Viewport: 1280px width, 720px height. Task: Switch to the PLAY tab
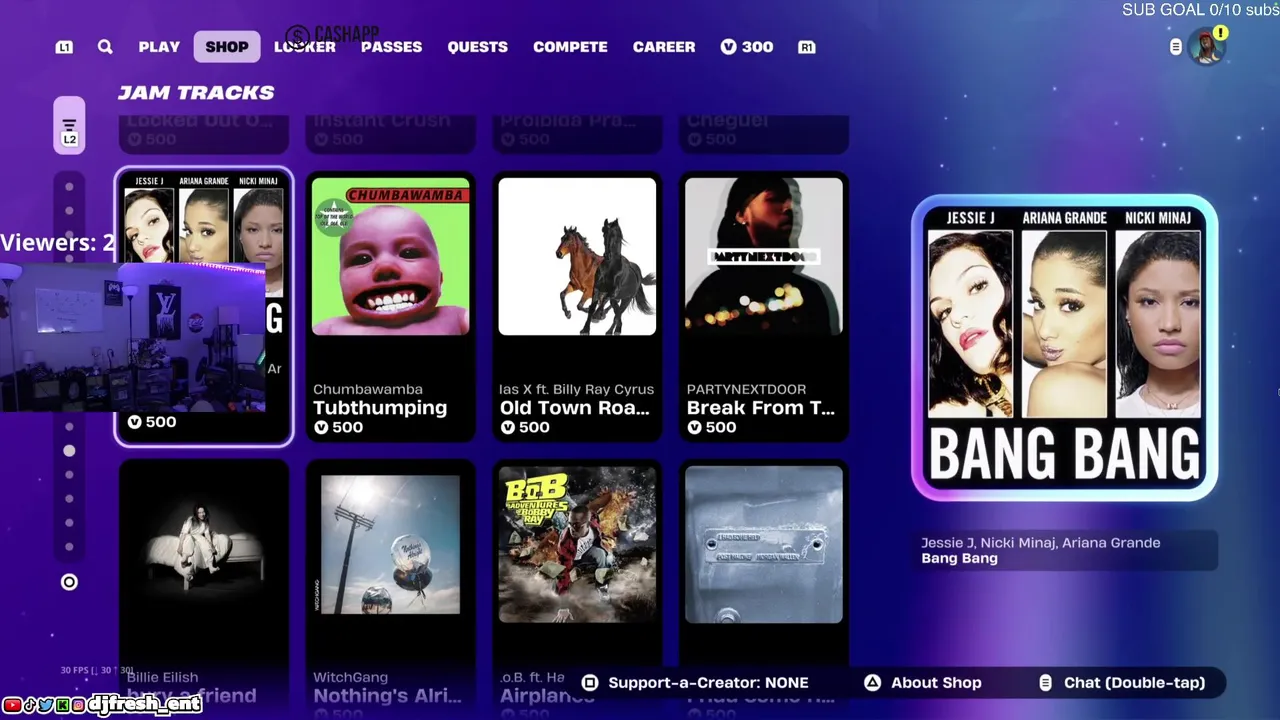[159, 47]
